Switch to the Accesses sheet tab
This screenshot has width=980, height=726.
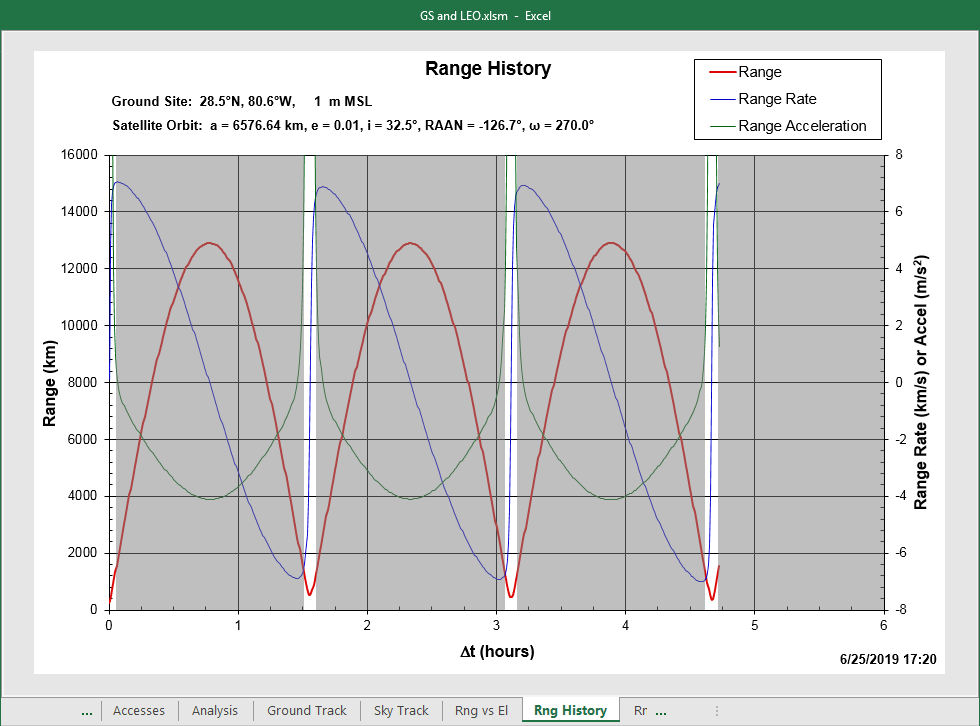[x=139, y=710]
